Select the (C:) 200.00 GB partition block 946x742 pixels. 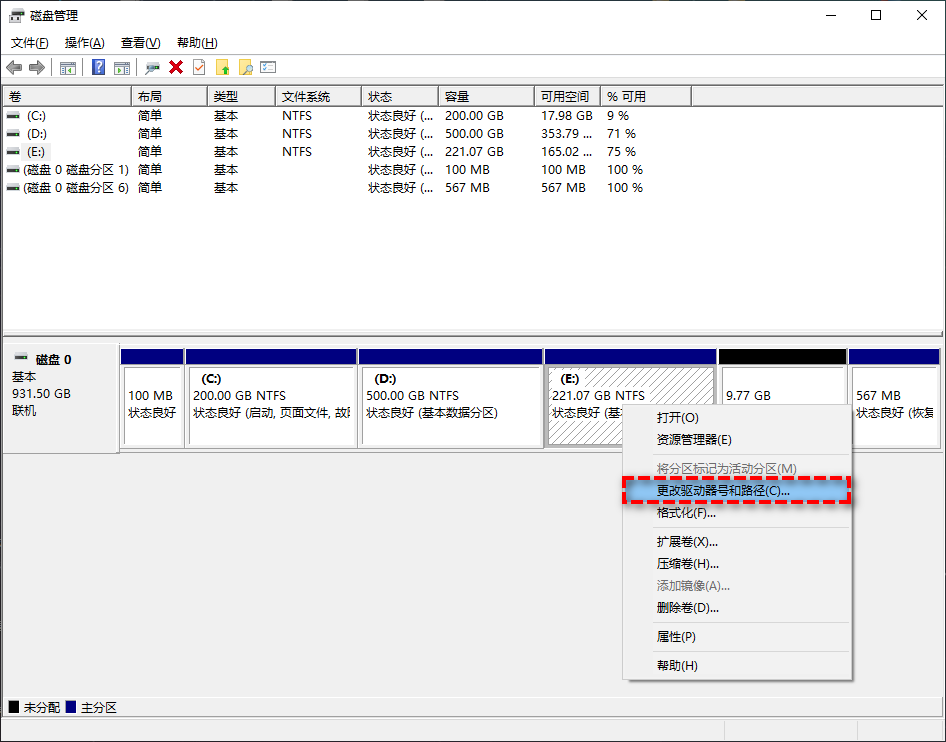271,398
